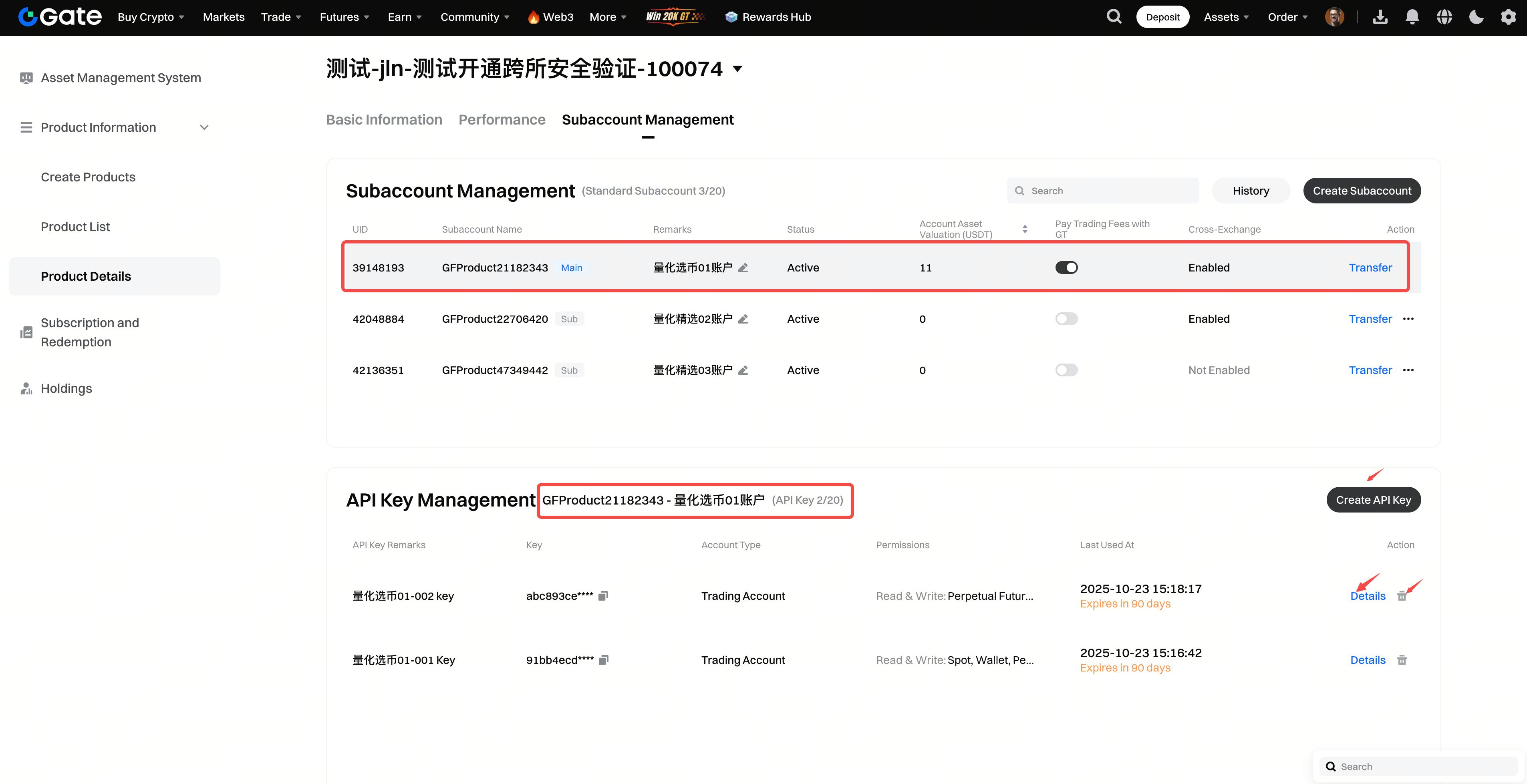
Task: Open the Assets dropdown menu
Action: (x=1226, y=17)
